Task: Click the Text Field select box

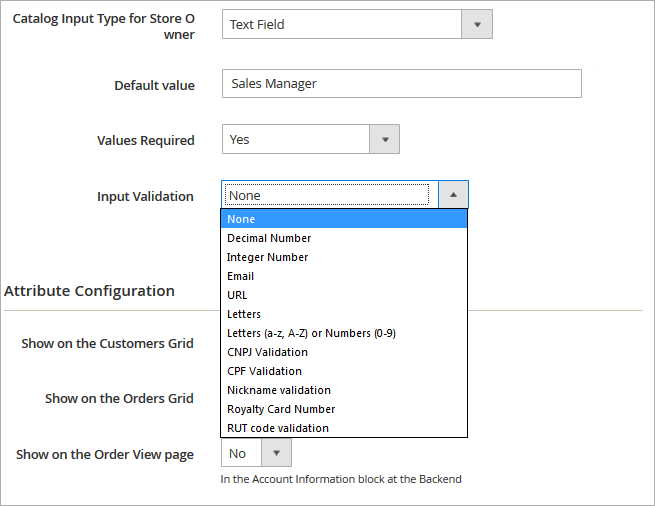Action: (341, 24)
